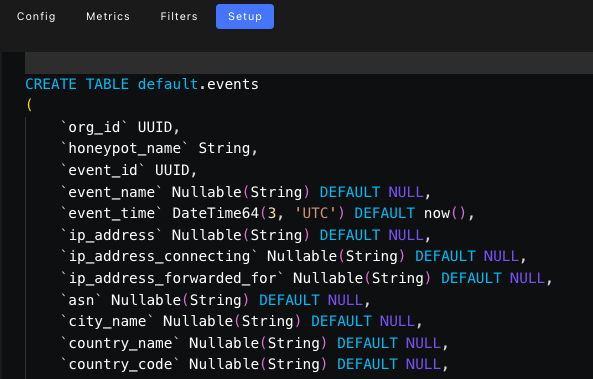The image size is (593, 379).
Task: Click the event_id UUID line
Action: [x=129, y=170]
